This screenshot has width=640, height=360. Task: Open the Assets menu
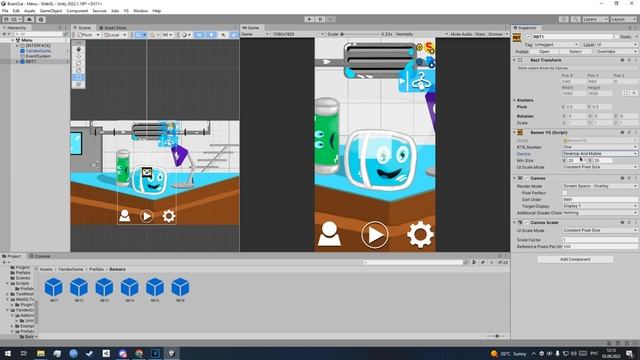pyautogui.click(x=30, y=11)
